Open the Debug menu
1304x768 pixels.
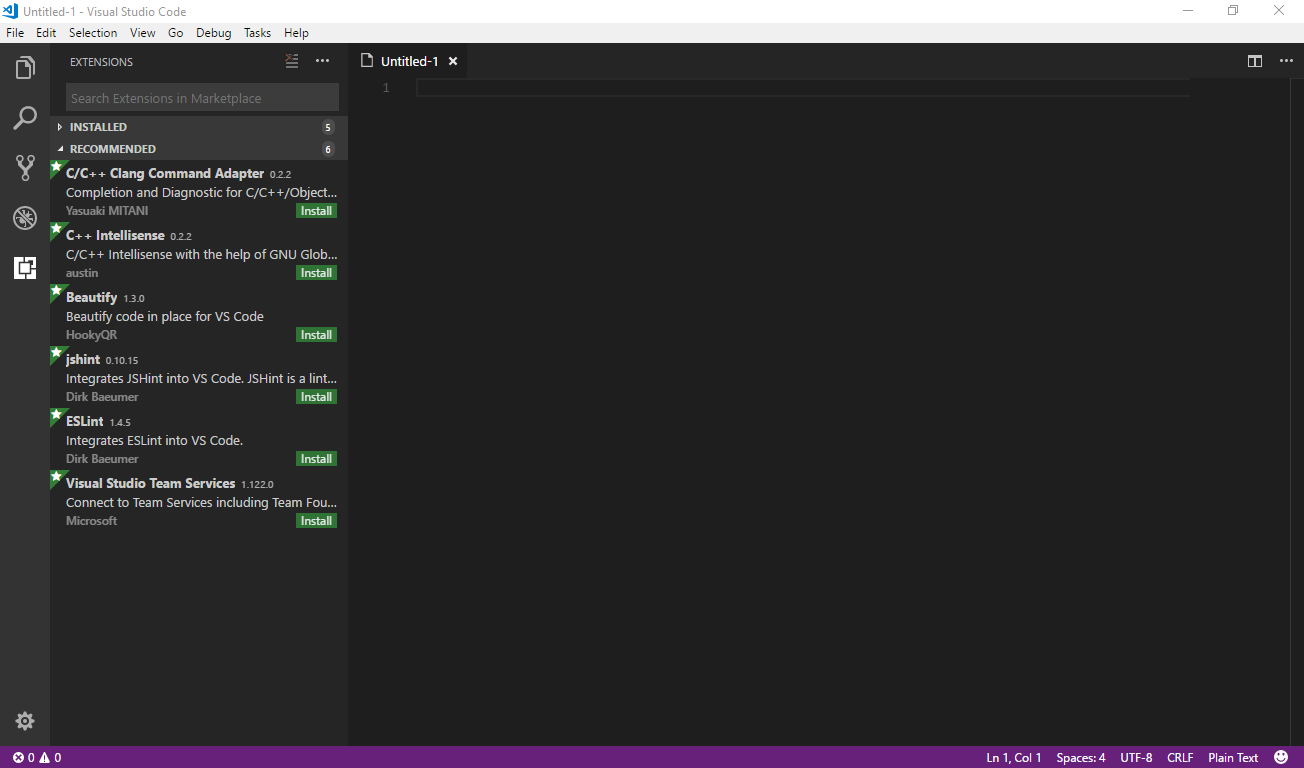click(x=214, y=33)
